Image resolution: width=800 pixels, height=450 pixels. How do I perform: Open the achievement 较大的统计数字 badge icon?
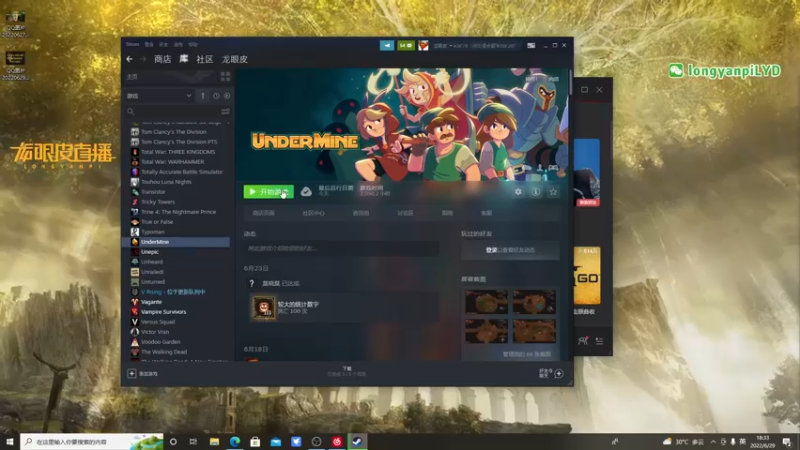[x=264, y=308]
